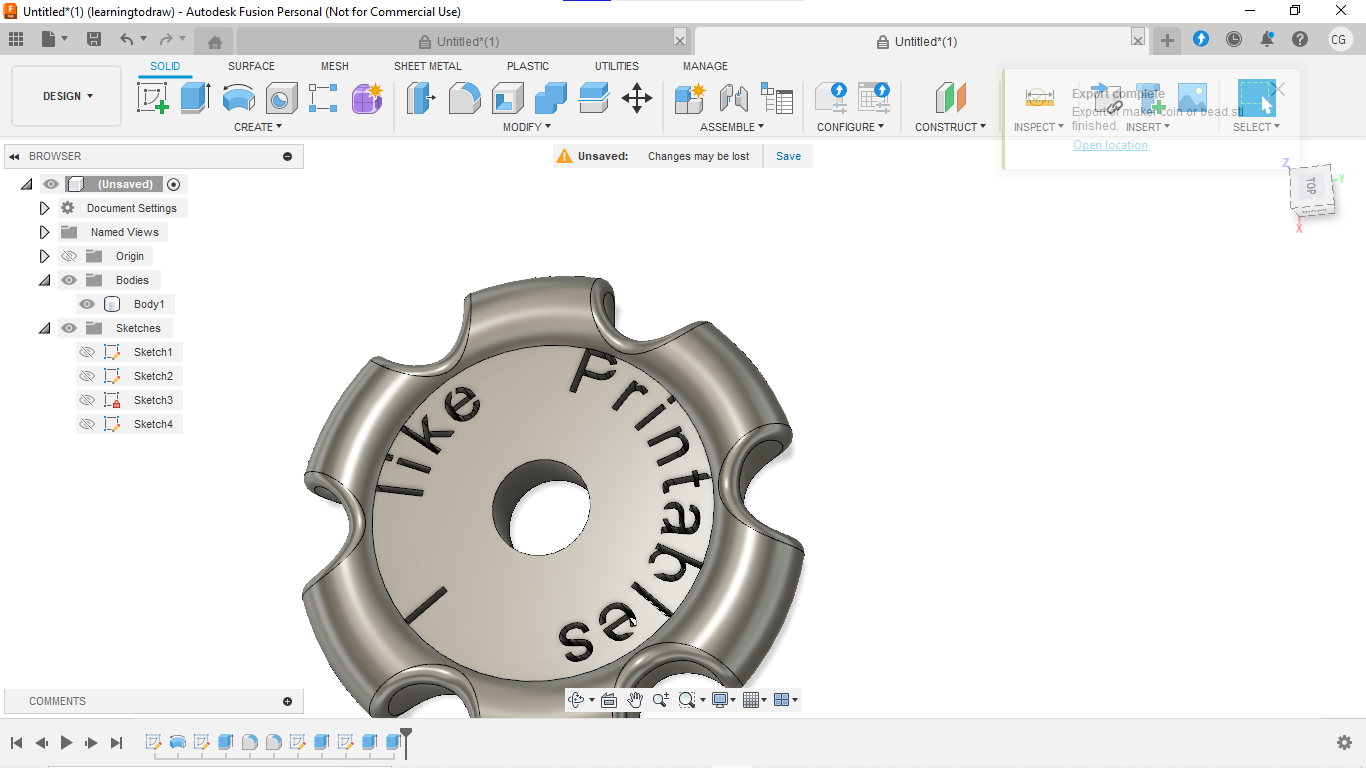
Task: Launch the purple Create Form tool
Action: click(x=367, y=98)
